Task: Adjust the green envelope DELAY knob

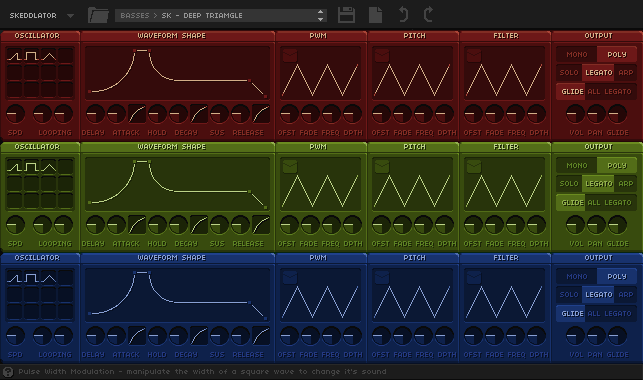Action: pos(95,225)
